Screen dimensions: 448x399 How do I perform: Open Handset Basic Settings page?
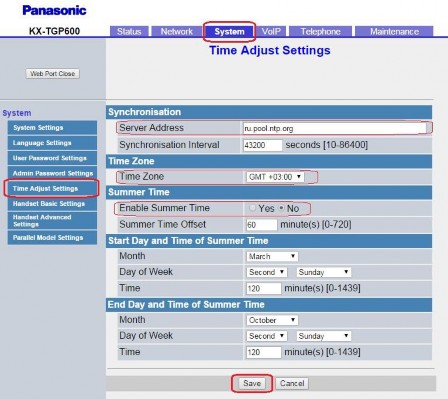[52, 204]
